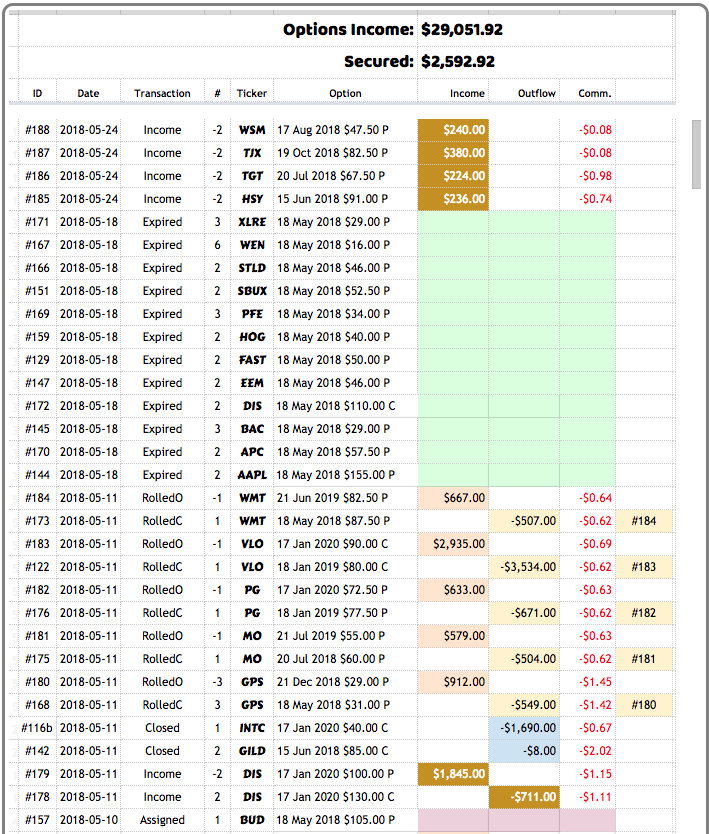Click the #181 roll reference cell
The width and height of the screenshot is (709, 834).
644,659
